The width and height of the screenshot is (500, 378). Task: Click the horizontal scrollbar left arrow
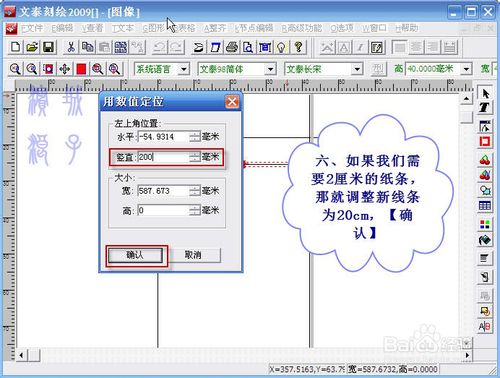(x=21, y=355)
